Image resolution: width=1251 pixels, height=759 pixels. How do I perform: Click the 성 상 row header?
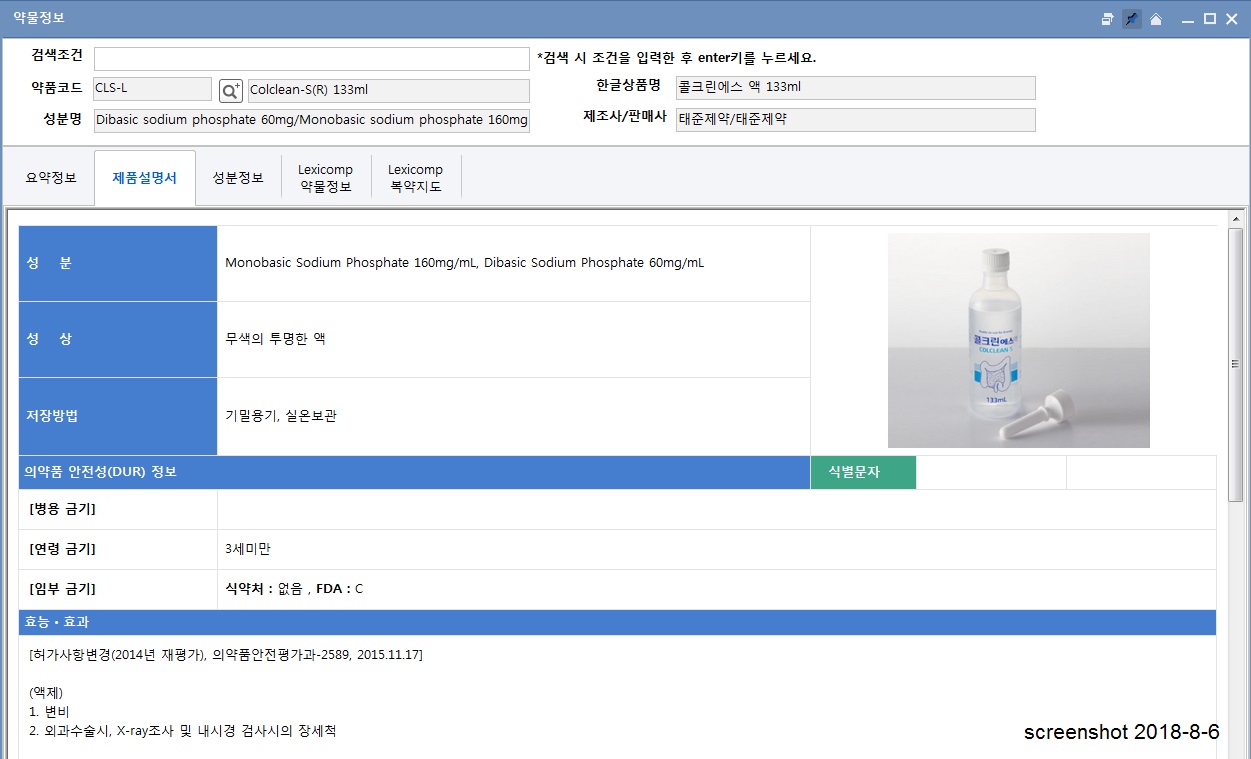click(118, 340)
